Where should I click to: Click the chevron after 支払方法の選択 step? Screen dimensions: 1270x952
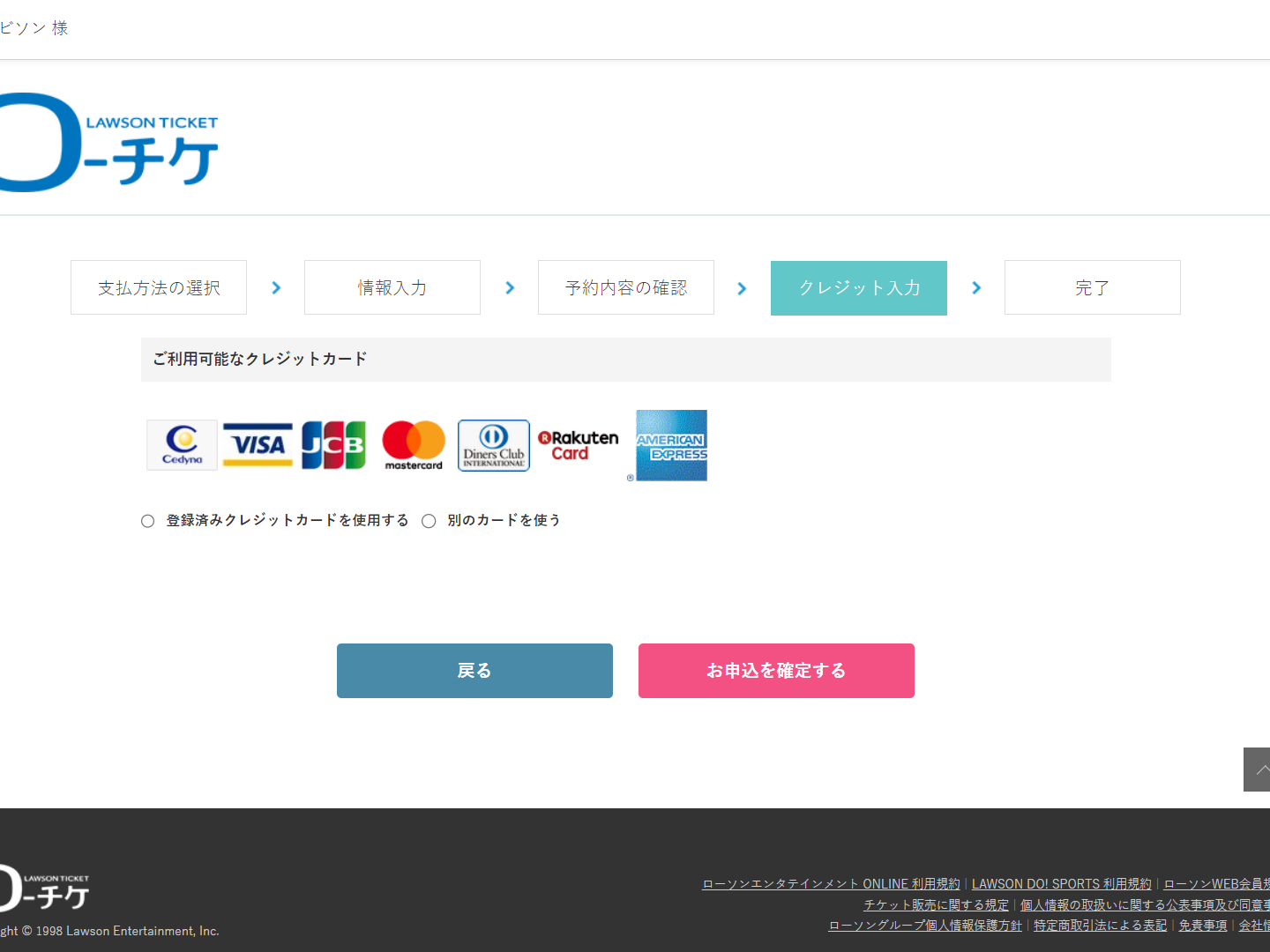coord(276,288)
